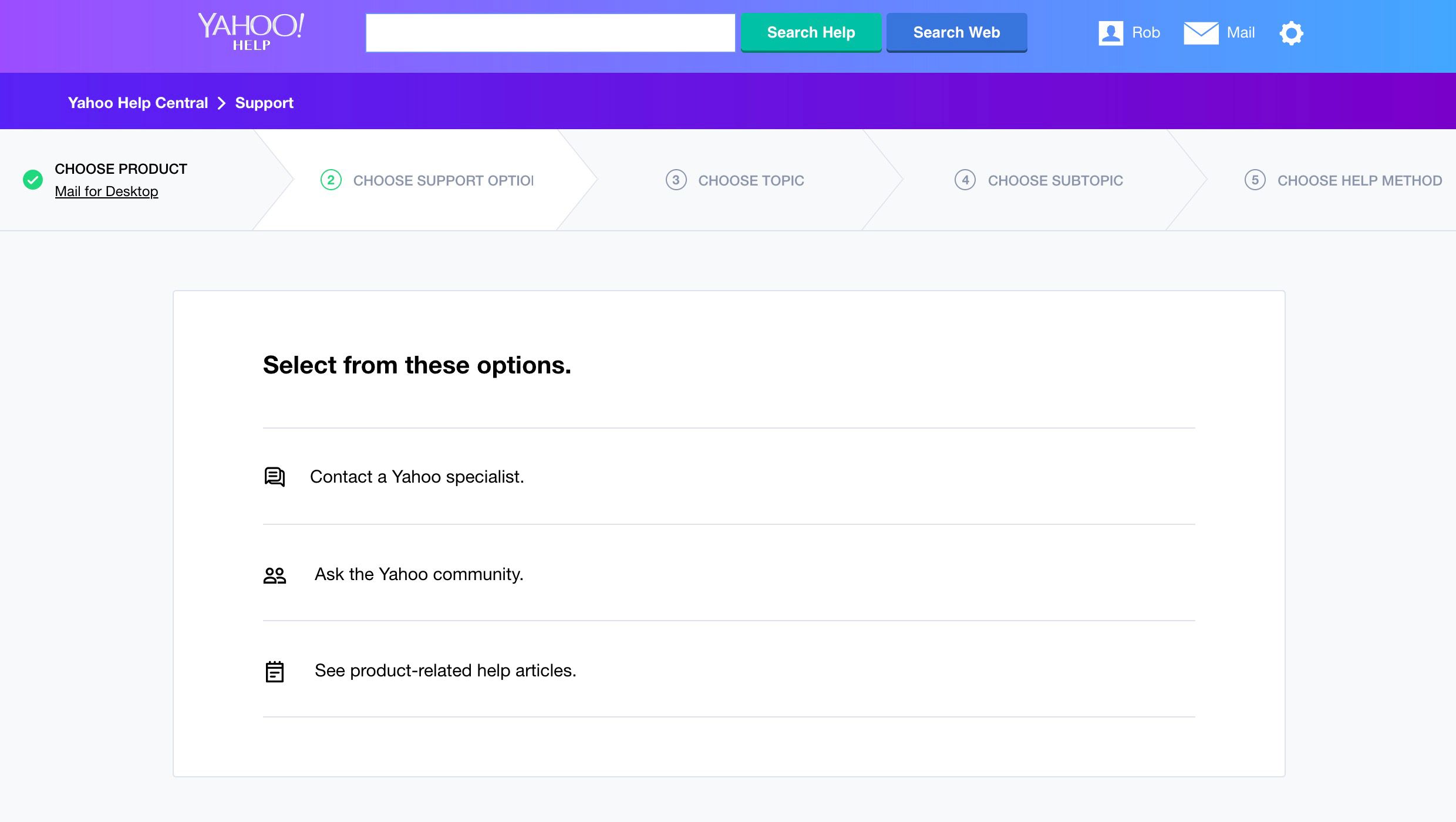Screen dimensions: 1456x822
Task: Click the Mail for Desktop link
Action: click(x=107, y=191)
